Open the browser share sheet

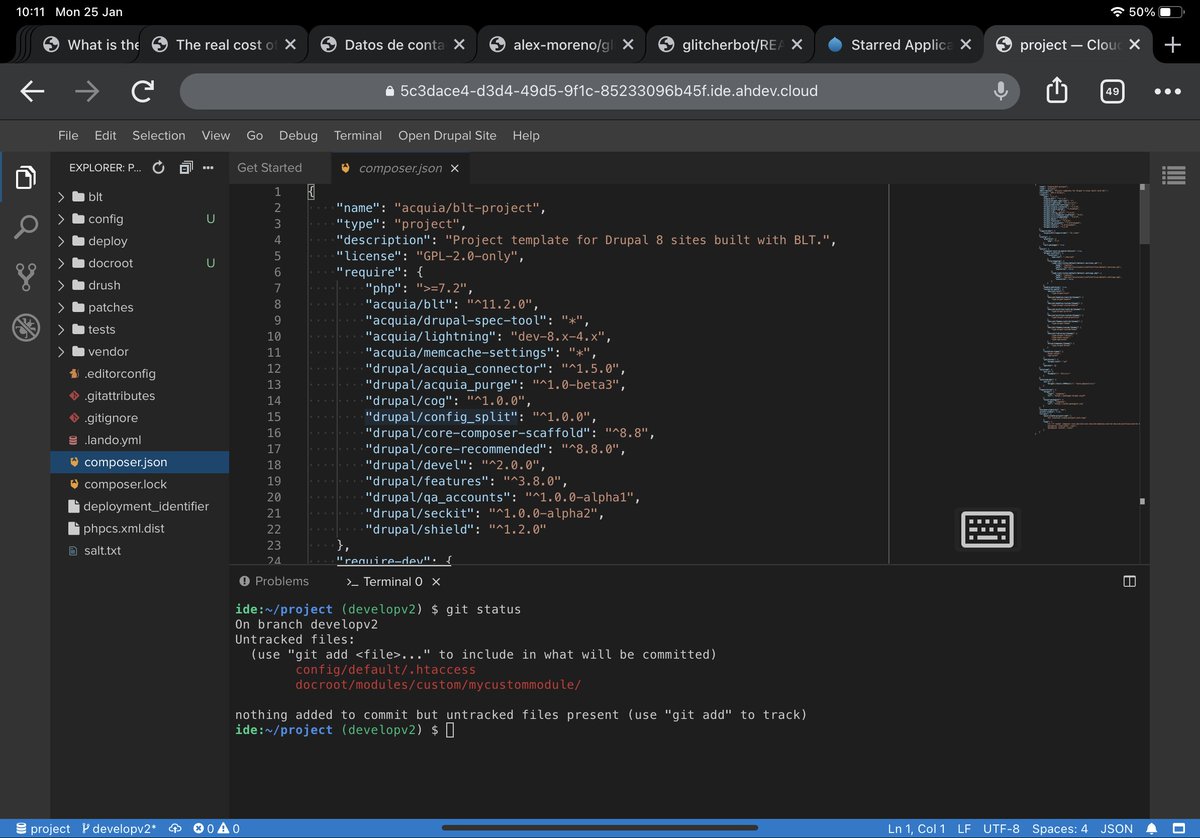(x=1057, y=90)
